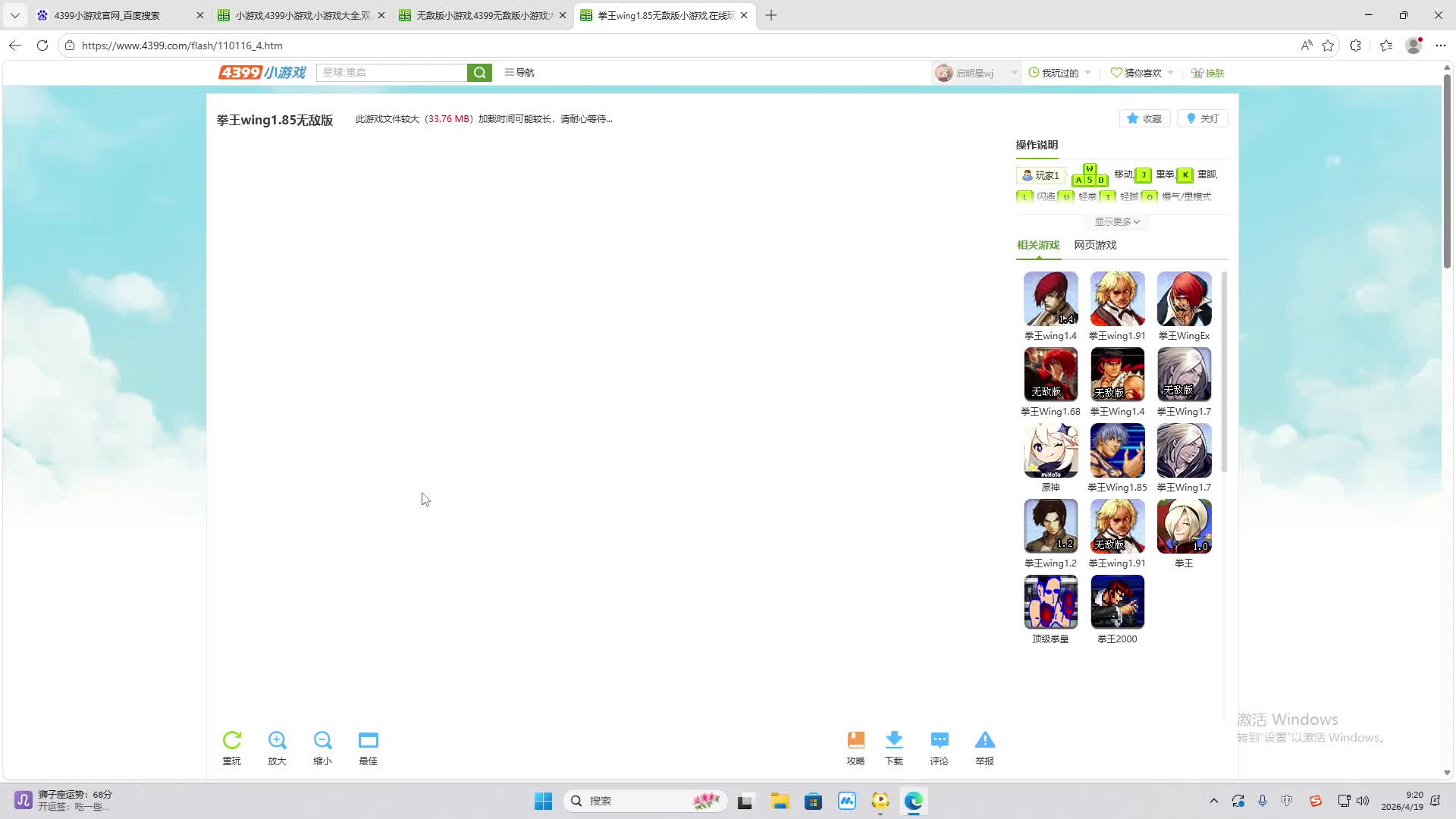Open the 拳王Wing1.85 game thumbnail

tap(1117, 450)
